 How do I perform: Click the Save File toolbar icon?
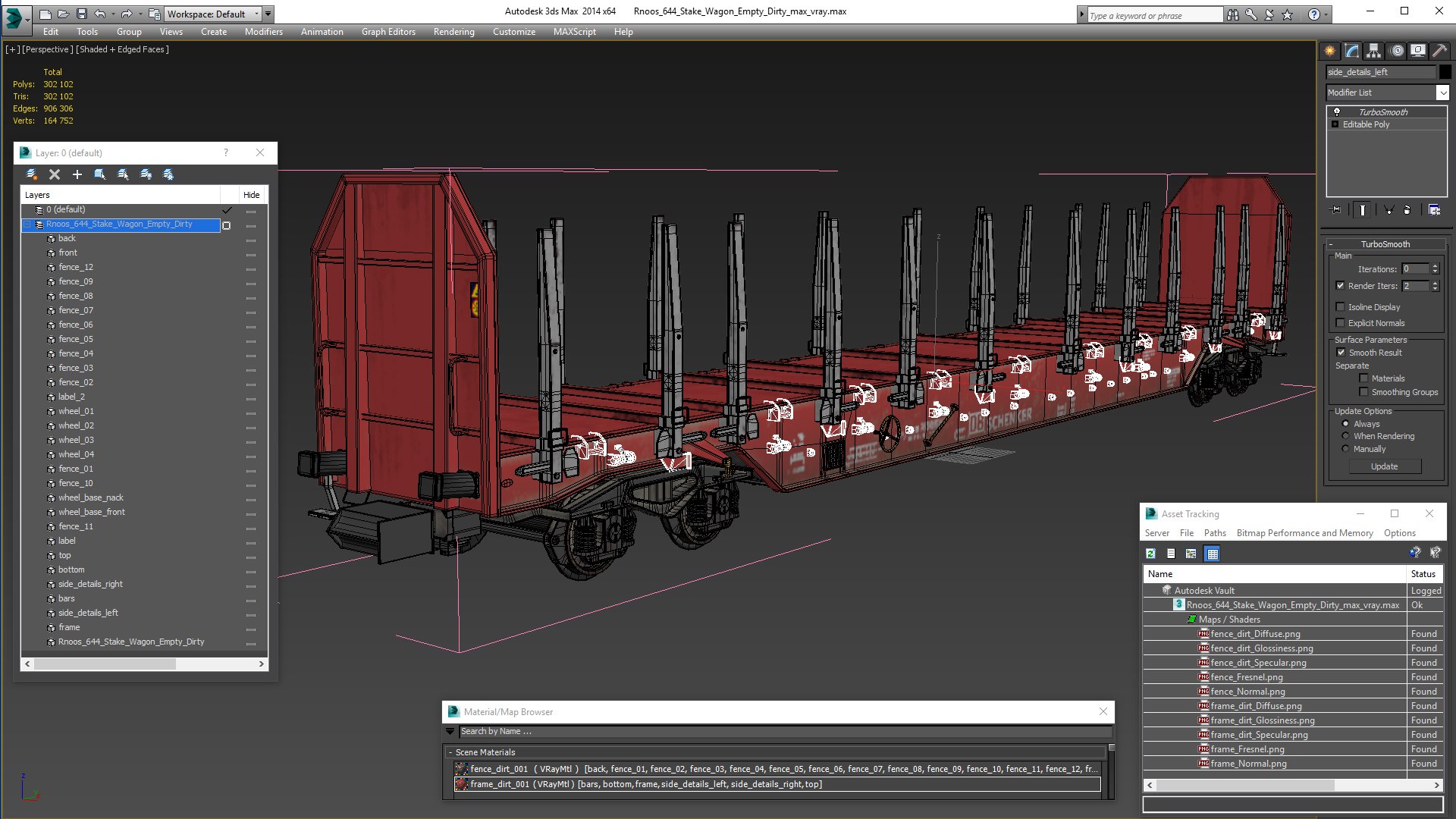tap(82, 14)
